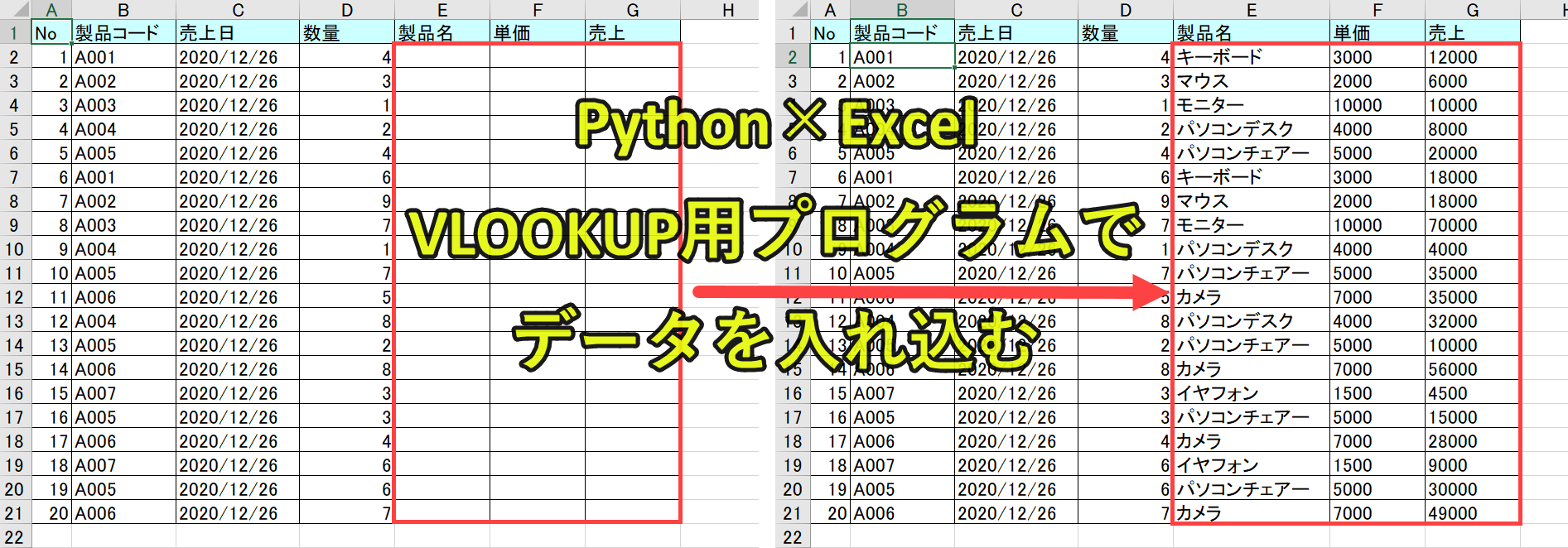Select column F header in left sheet
The height and width of the screenshot is (548, 1568).
pos(538,10)
